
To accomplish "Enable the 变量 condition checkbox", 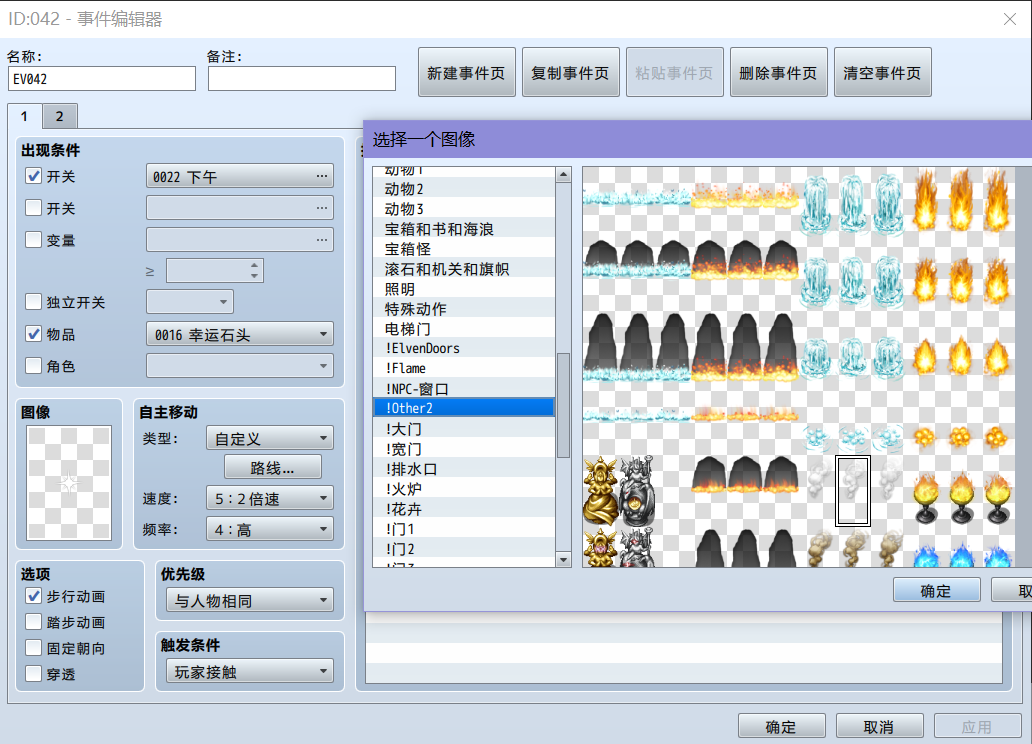I will (x=33, y=239).
